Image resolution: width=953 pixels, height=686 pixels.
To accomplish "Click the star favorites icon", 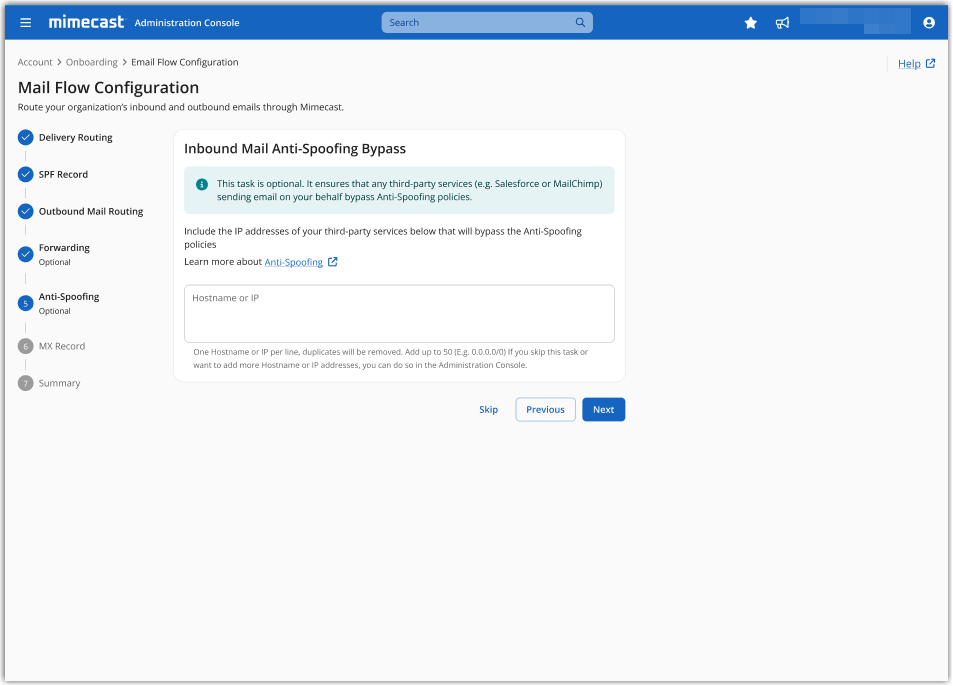I will pyautogui.click(x=751, y=23).
